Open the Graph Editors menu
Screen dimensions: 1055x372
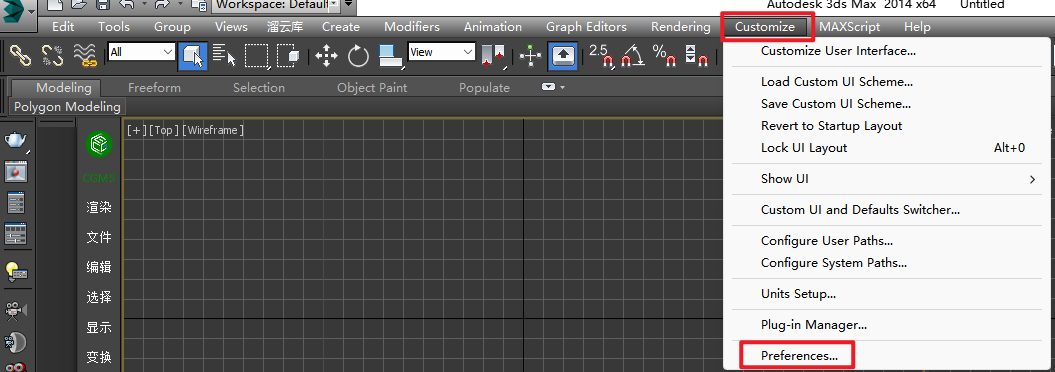point(586,27)
